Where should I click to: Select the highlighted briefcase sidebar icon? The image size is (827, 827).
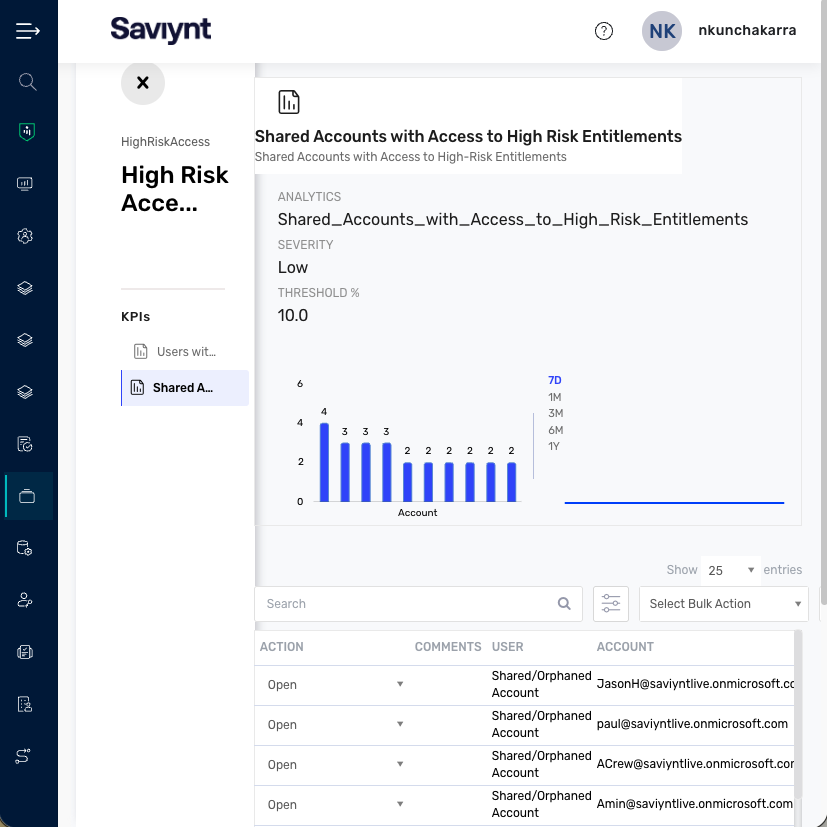point(27,496)
